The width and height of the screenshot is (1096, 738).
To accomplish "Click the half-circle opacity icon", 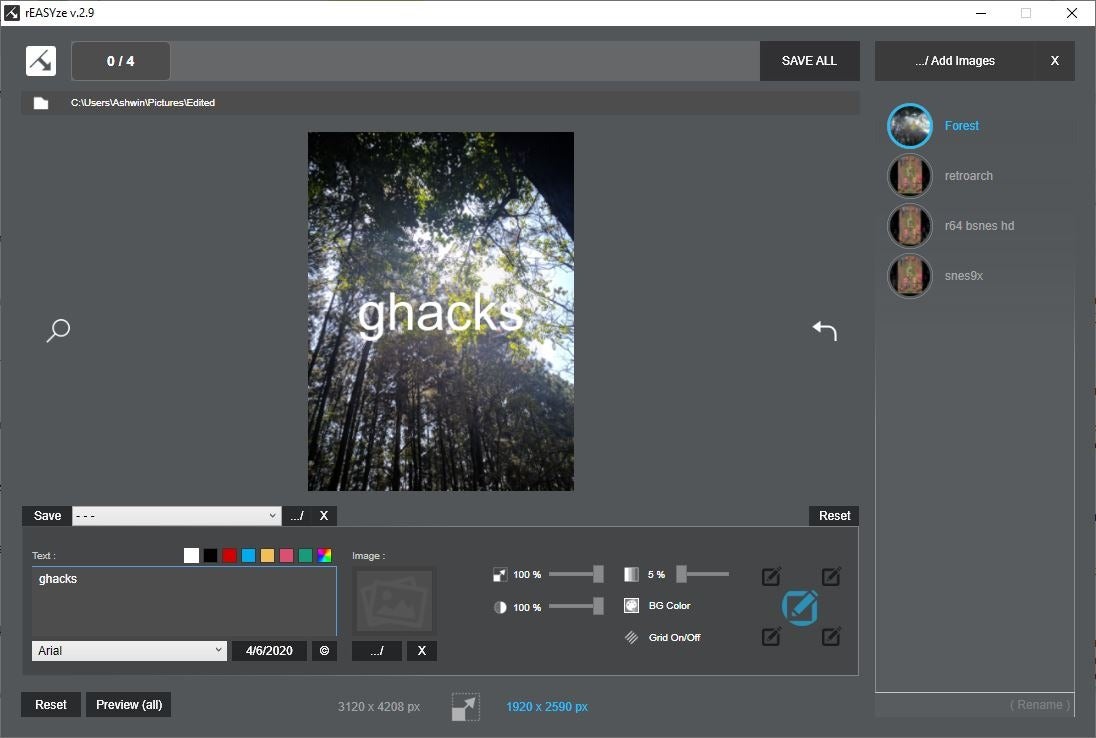I will (x=500, y=607).
